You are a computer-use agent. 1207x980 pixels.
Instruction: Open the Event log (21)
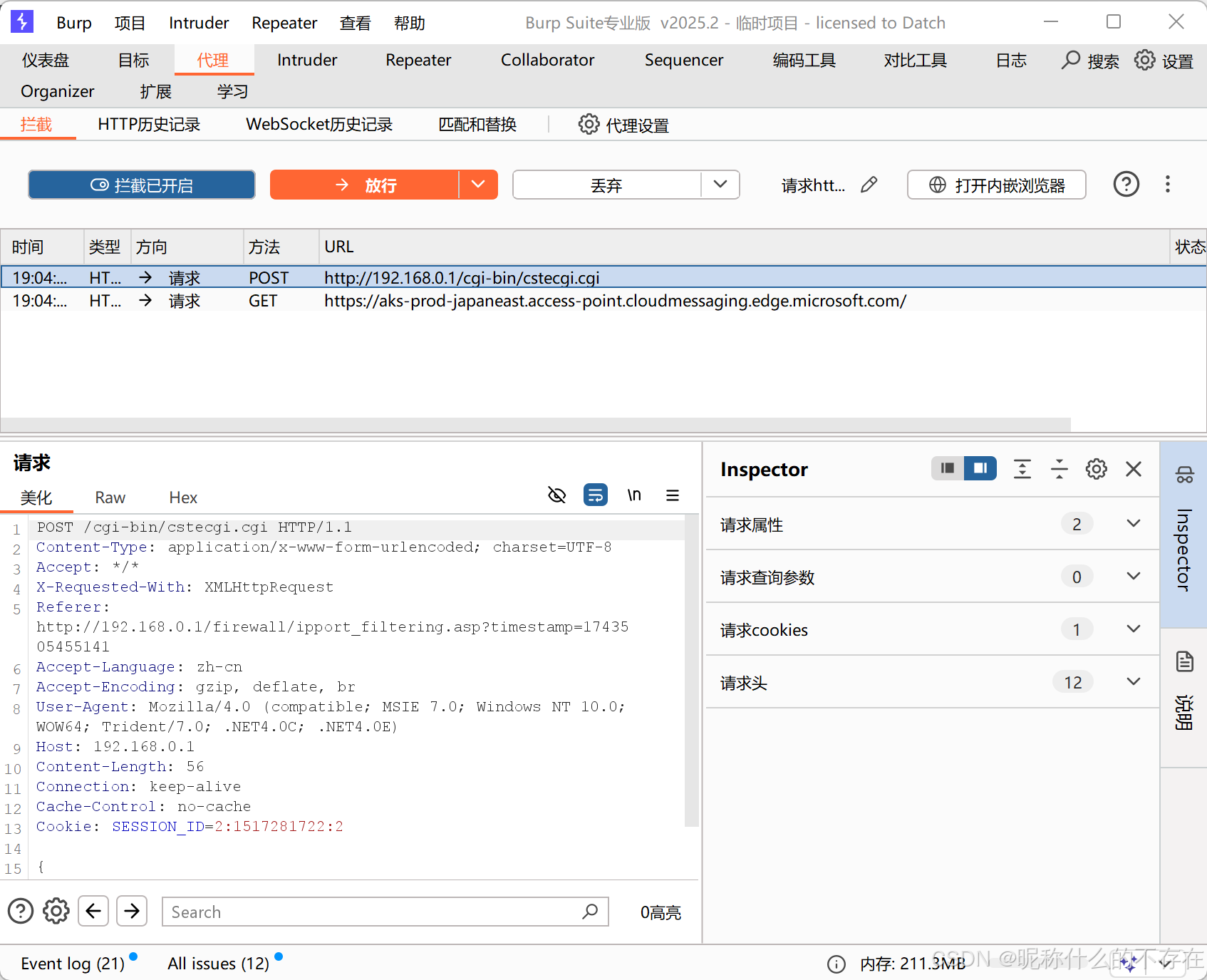tap(73, 964)
